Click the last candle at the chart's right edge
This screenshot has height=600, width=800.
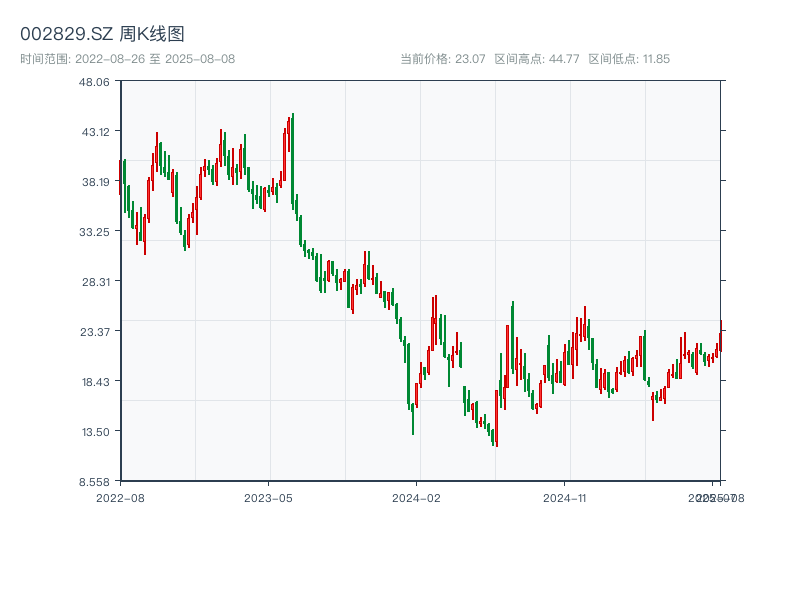pyautogui.click(x=720, y=335)
